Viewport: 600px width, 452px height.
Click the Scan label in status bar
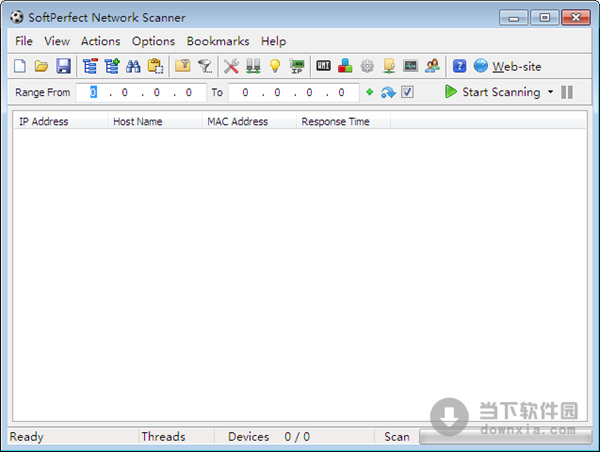pos(397,437)
